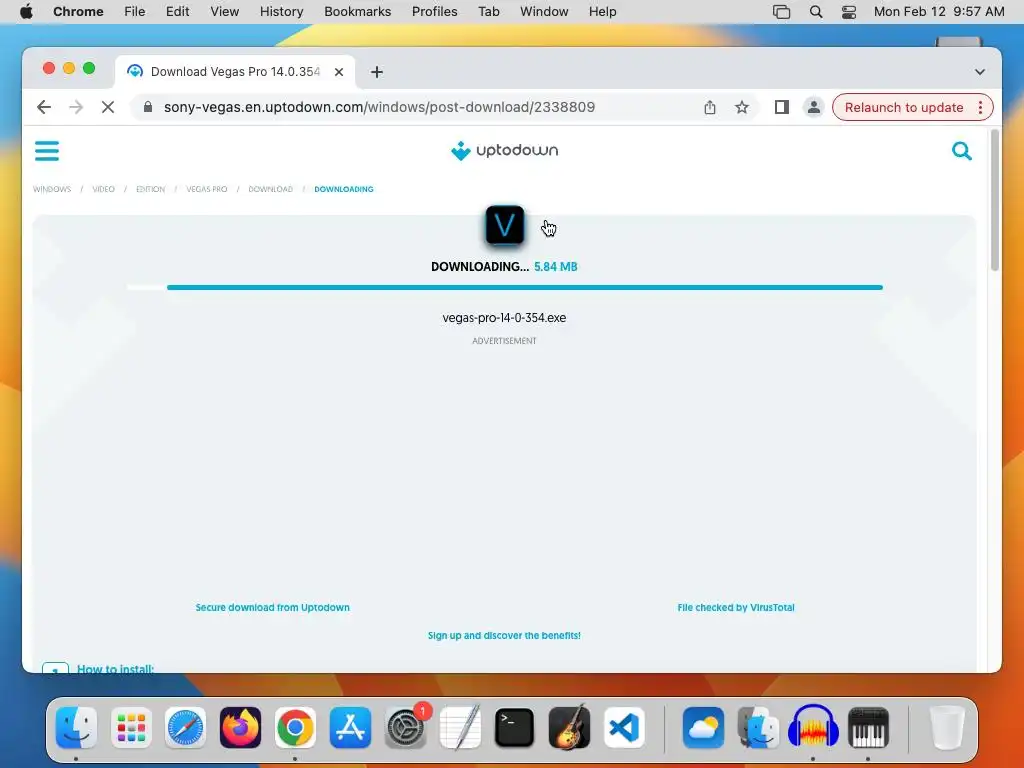Image resolution: width=1024 pixels, height=768 pixels.
Task: Click Relaunch to update button
Action: click(x=904, y=107)
